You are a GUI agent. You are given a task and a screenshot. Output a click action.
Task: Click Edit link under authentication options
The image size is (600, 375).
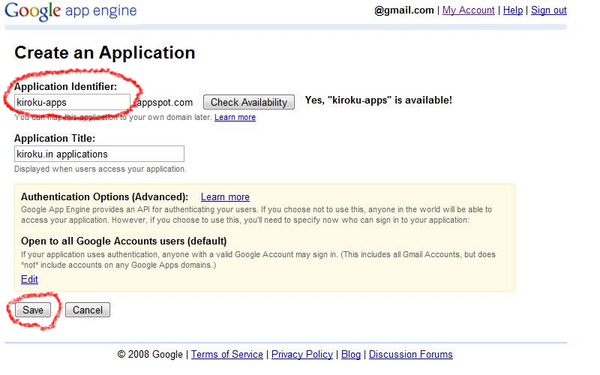click(x=29, y=279)
